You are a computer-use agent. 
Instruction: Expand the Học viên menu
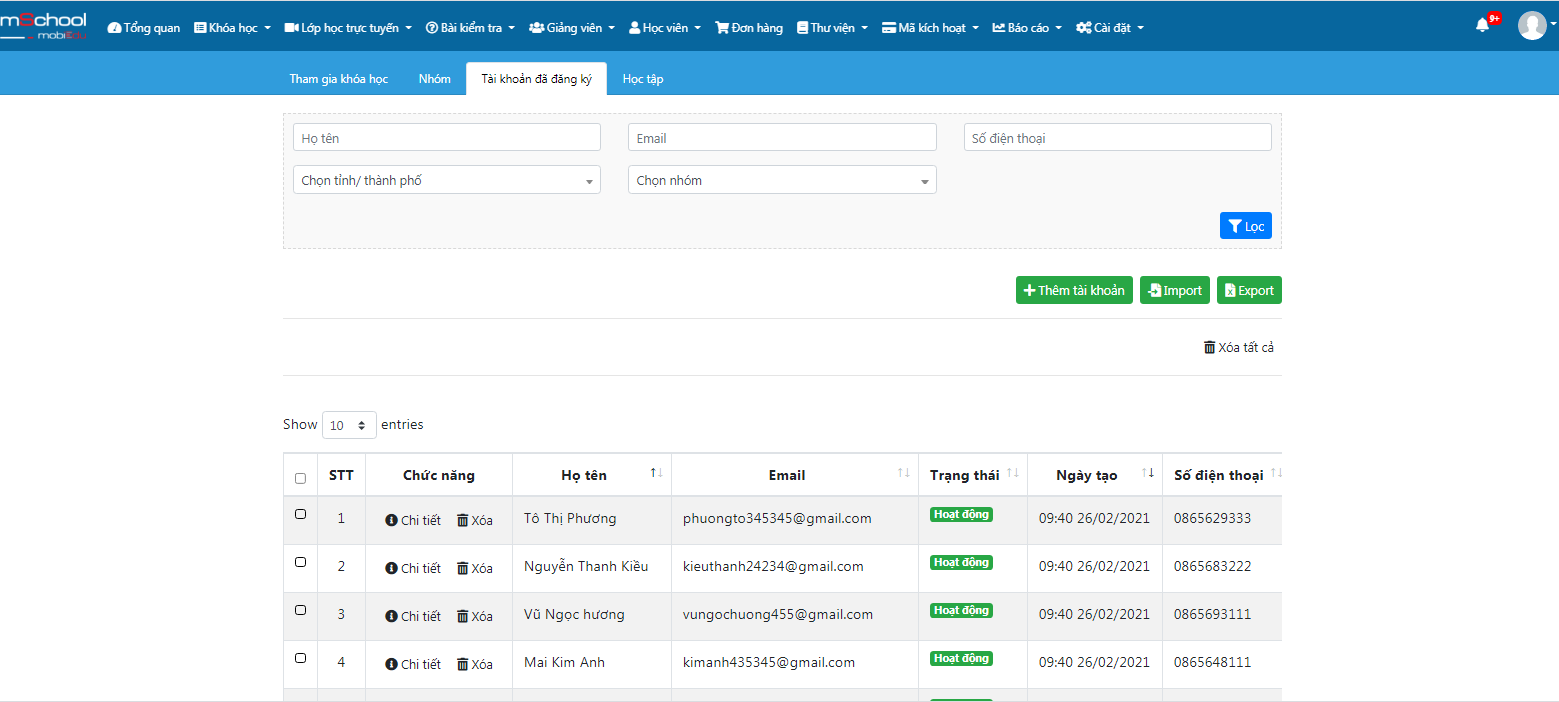[x=665, y=28]
